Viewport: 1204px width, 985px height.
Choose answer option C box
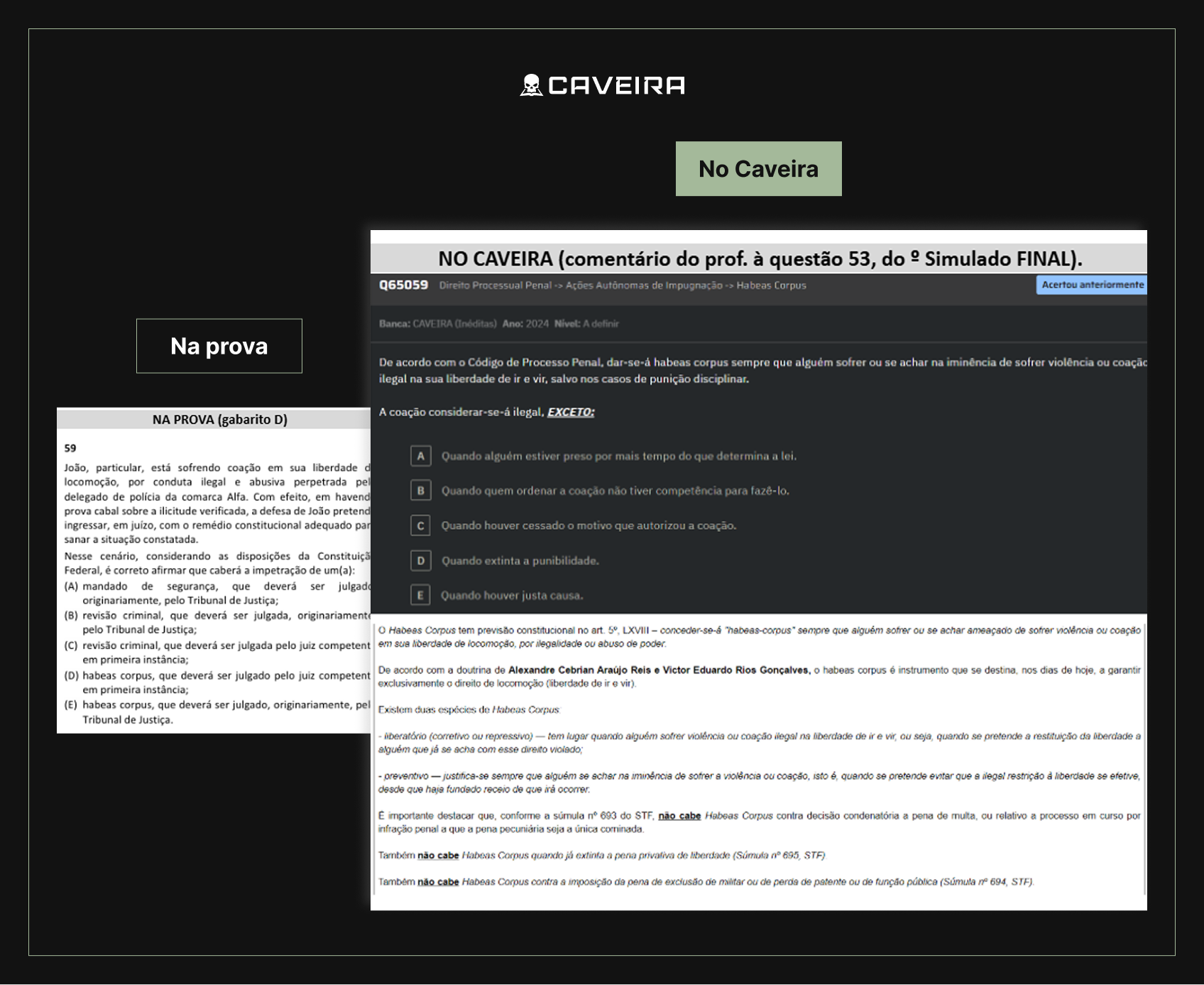point(421,526)
